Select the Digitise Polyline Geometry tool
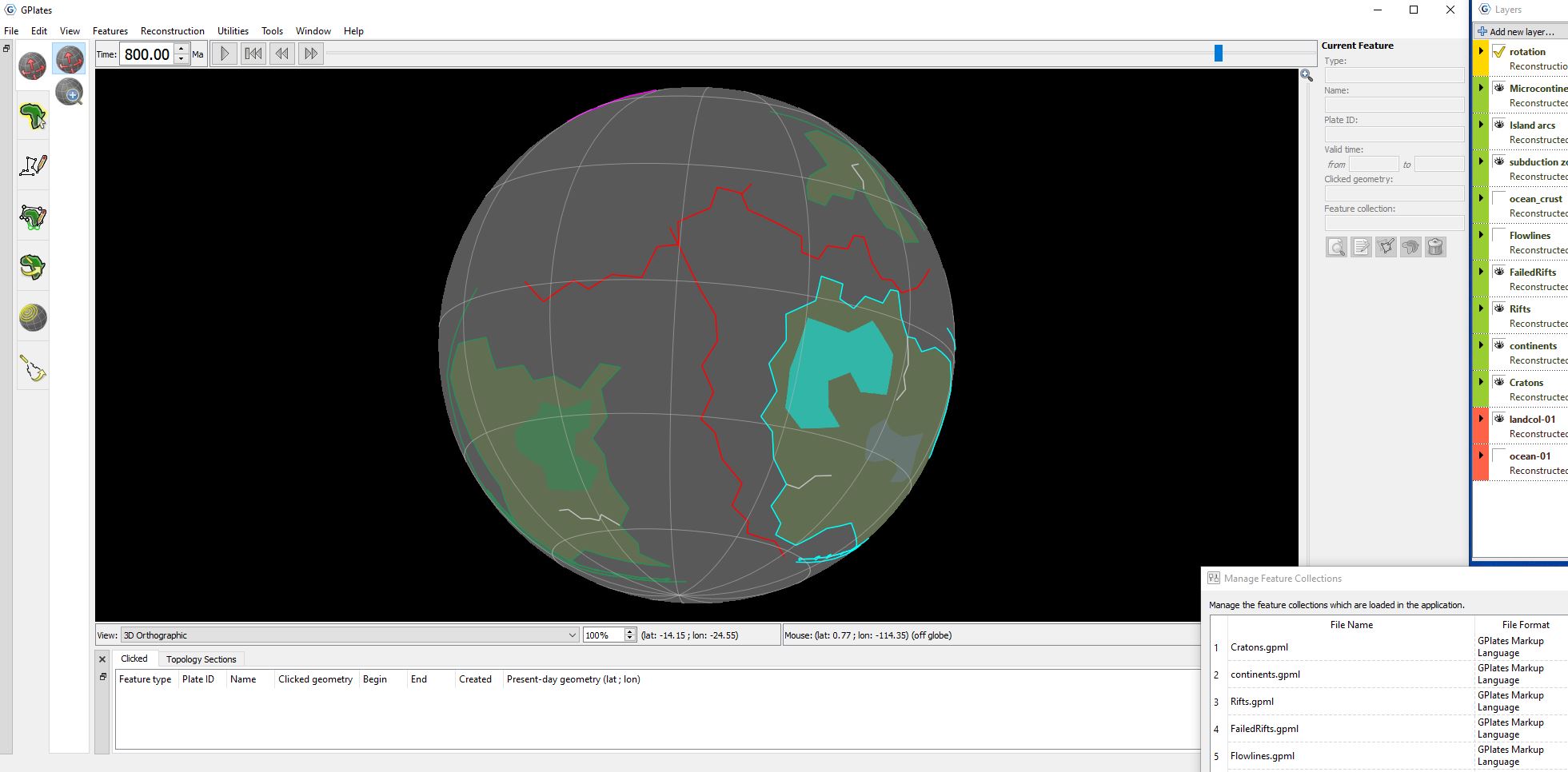The image size is (1568, 772). point(33,165)
